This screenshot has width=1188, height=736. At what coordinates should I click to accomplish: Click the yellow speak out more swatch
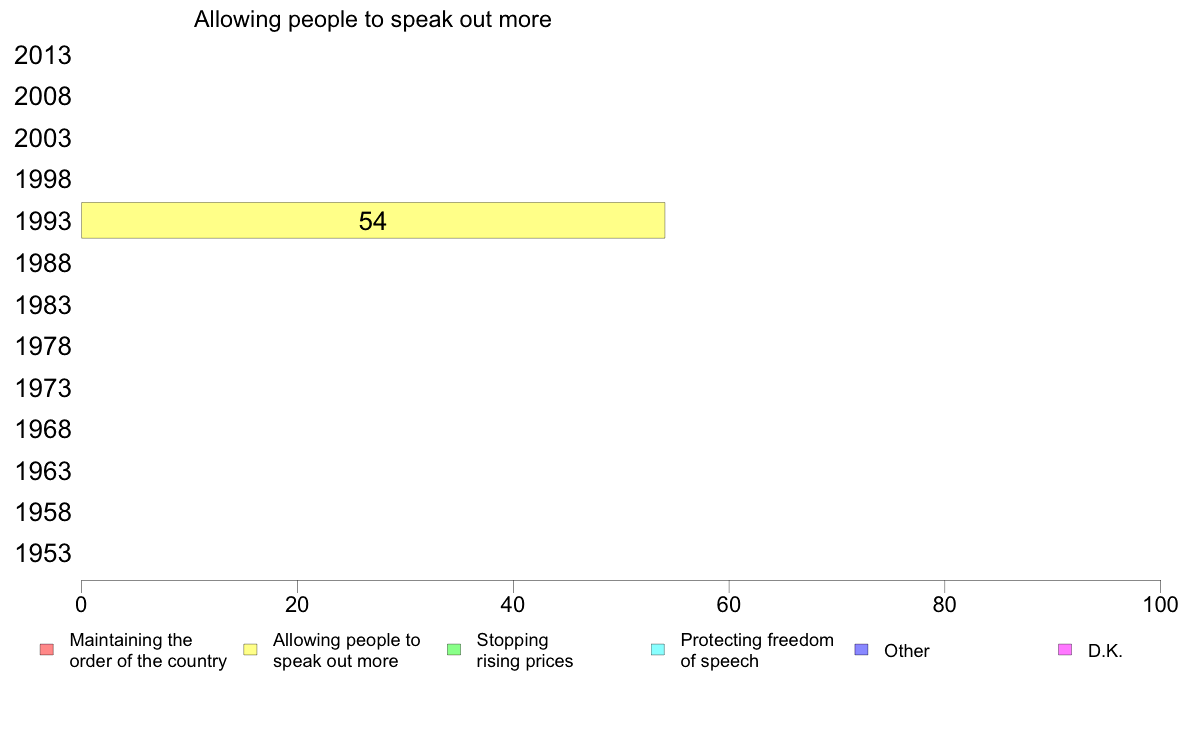pyautogui.click(x=250, y=650)
